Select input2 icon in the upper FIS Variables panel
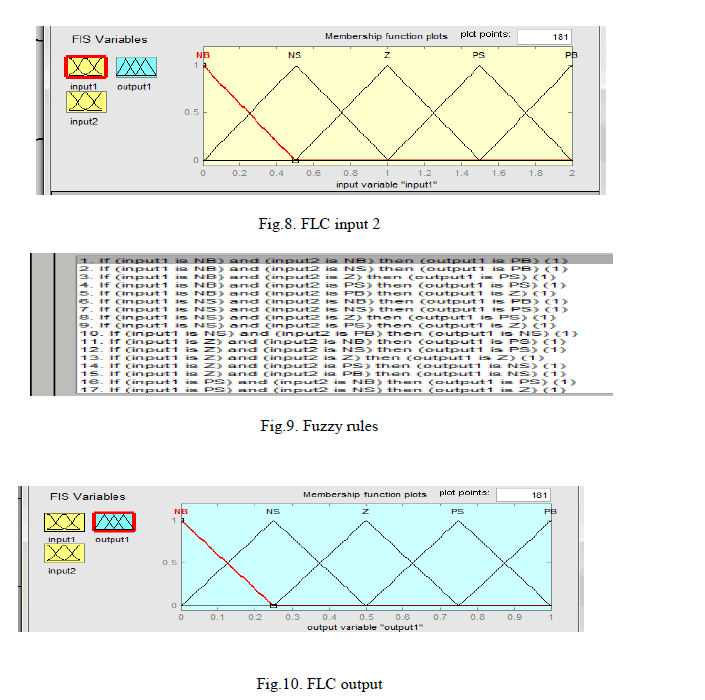The image size is (705, 700). coord(87,99)
